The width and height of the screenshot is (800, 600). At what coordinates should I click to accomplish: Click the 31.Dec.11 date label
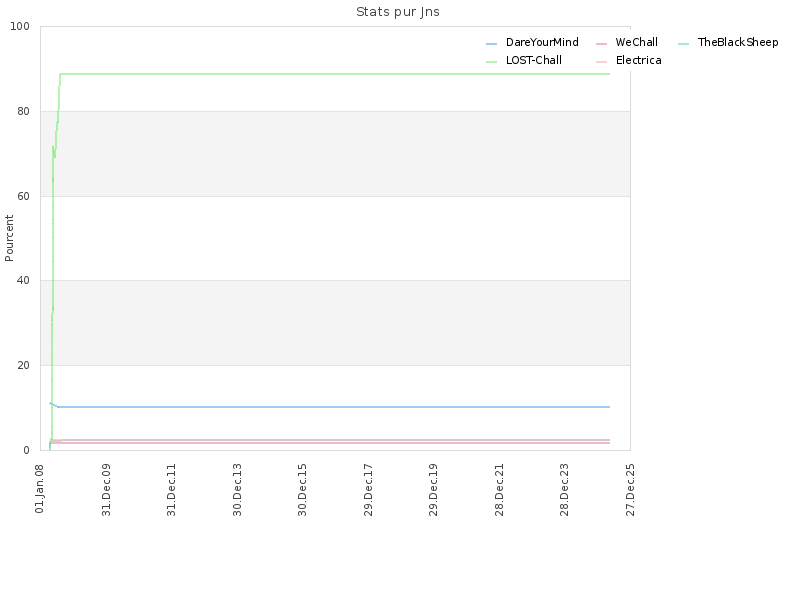click(x=171, y=490)
